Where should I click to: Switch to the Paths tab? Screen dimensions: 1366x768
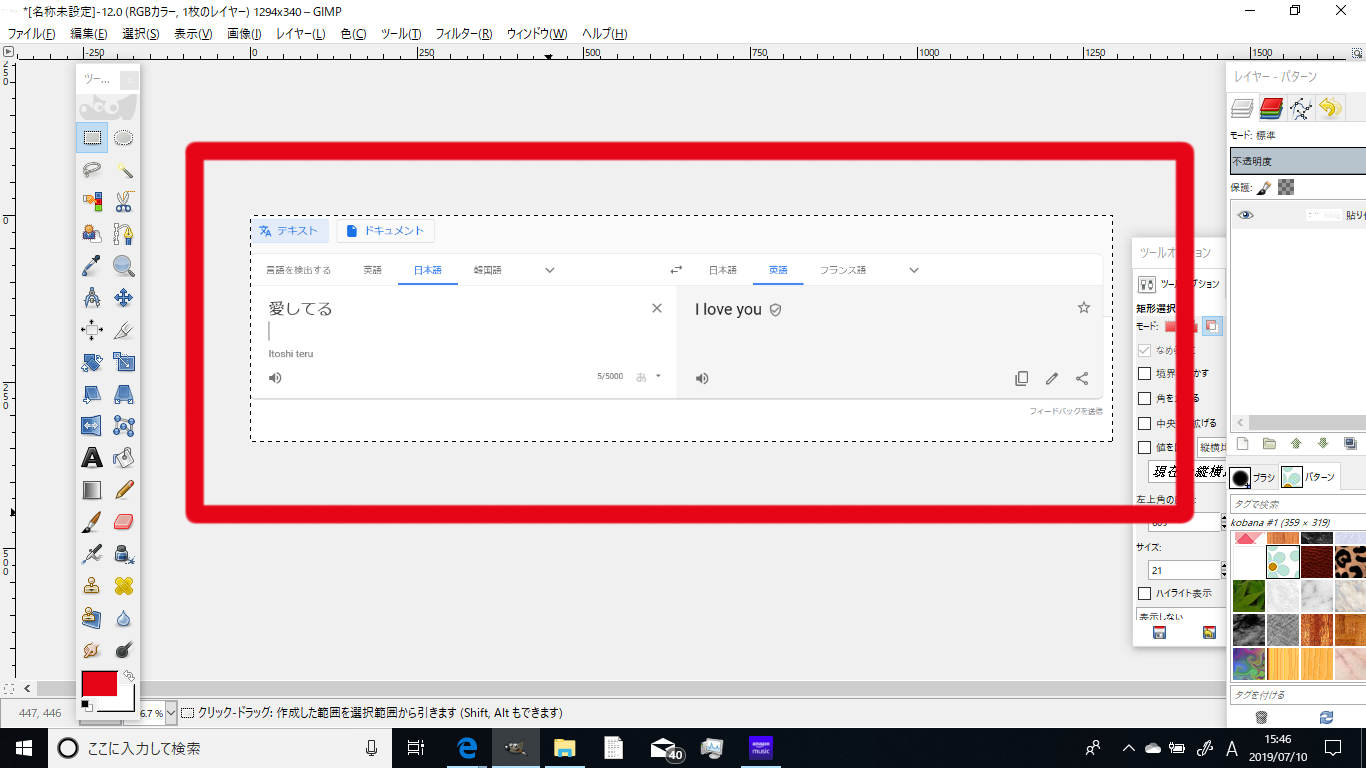[x=1300, y=107]
